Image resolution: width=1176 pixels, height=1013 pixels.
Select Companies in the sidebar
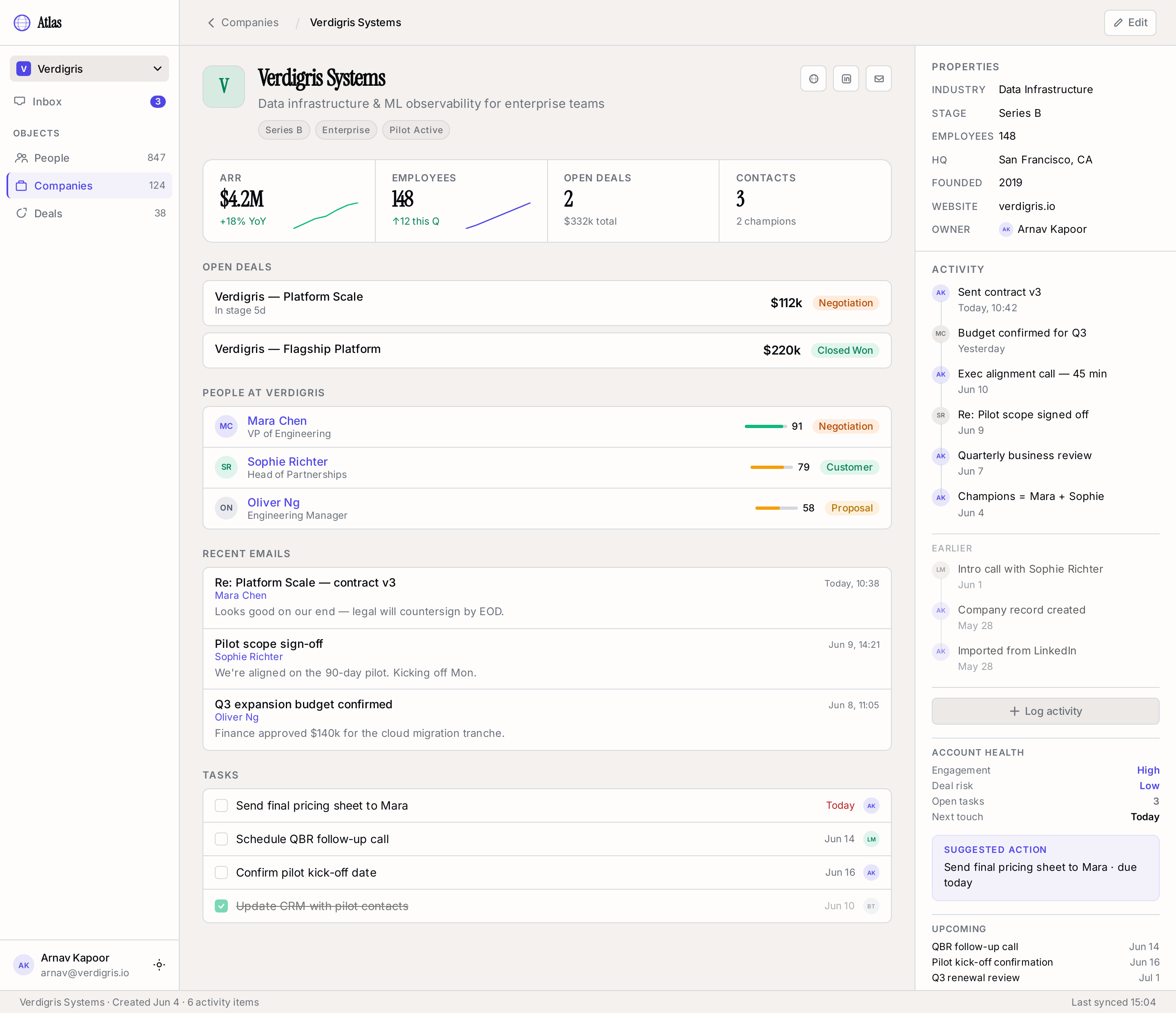tap(89, 185)
